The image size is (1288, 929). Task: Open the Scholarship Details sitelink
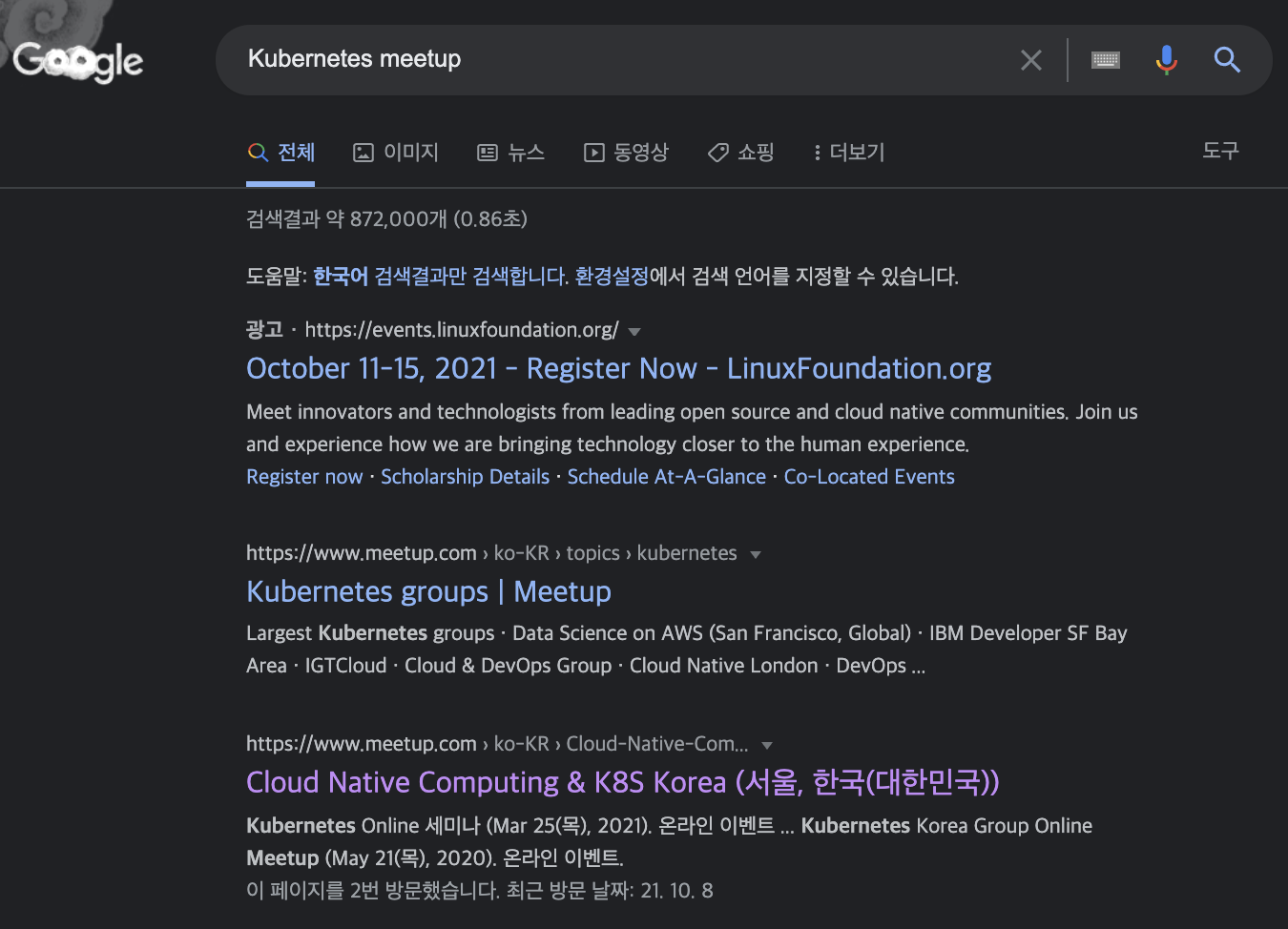[465, 477]
